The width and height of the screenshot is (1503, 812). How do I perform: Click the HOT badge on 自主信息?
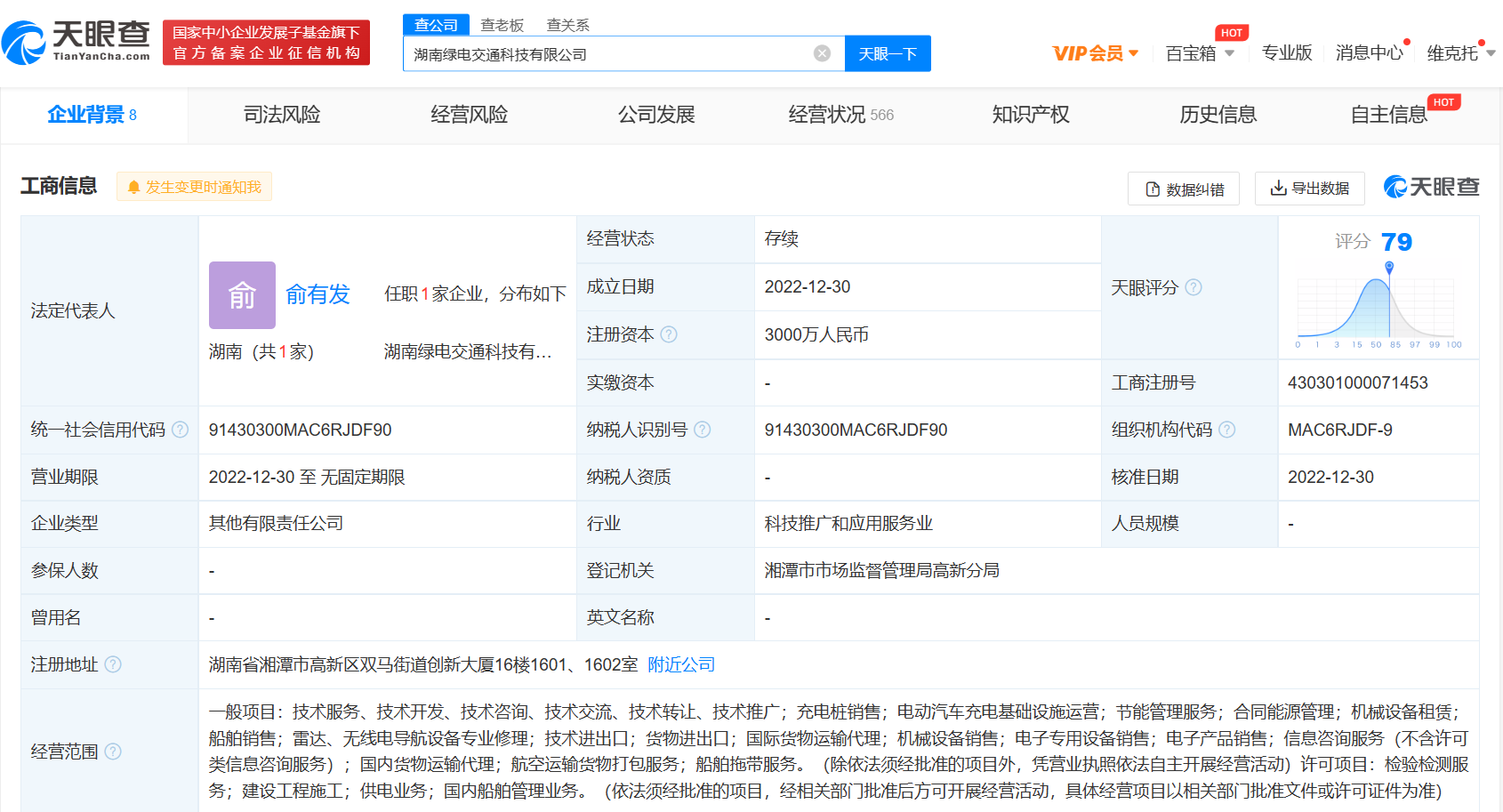coord(1443,102)
